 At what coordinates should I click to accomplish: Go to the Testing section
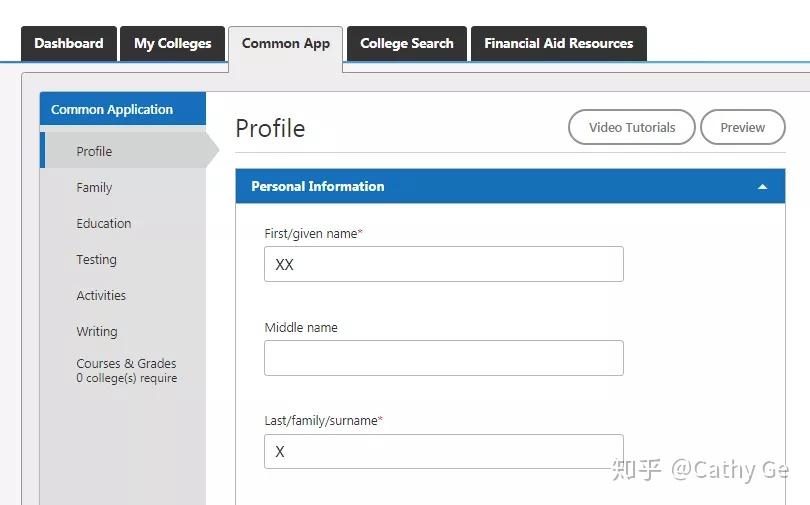(97, 259)
